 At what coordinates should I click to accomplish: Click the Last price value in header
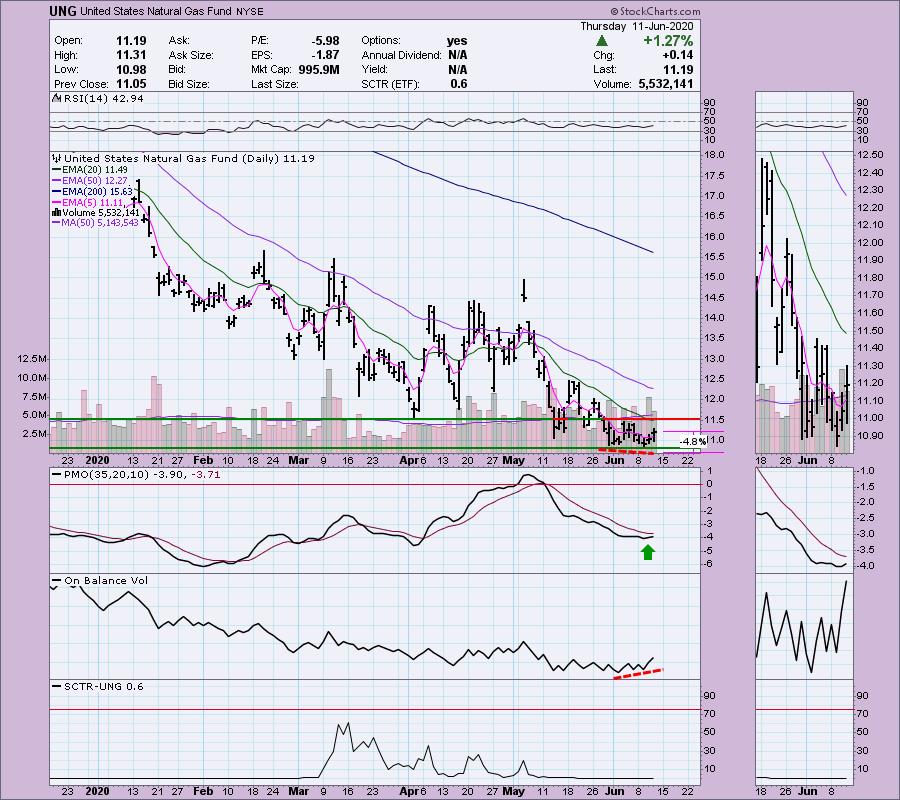coord(678,69)
